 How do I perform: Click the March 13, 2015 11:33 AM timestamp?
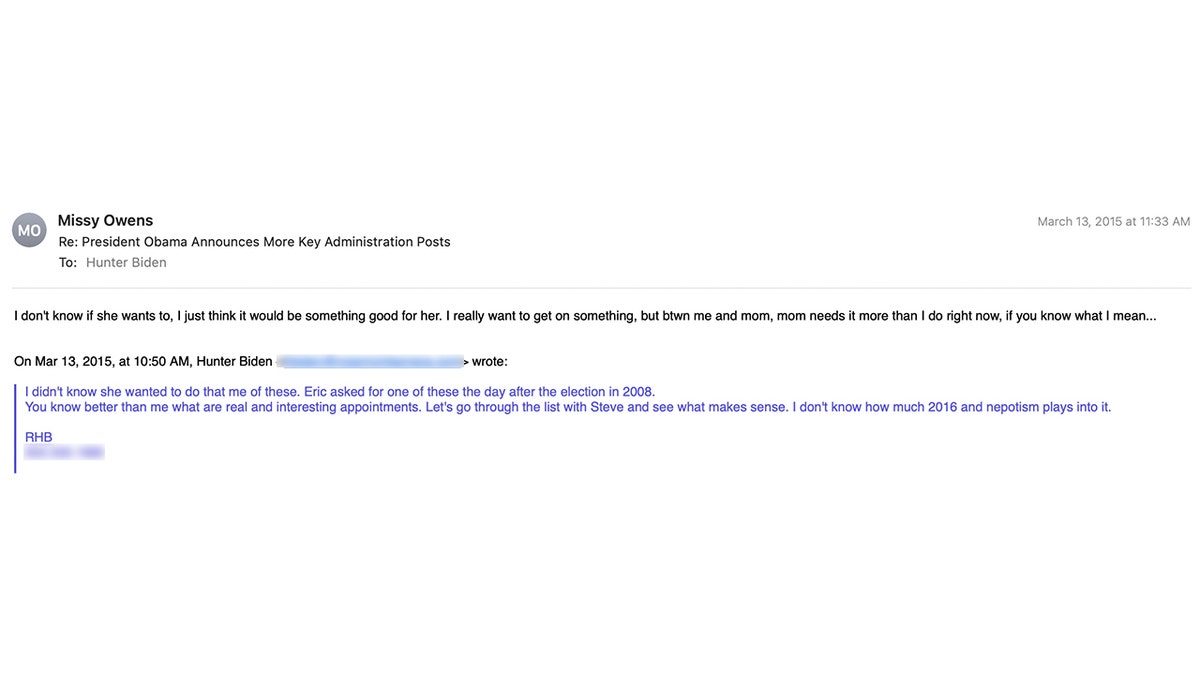1113,222
